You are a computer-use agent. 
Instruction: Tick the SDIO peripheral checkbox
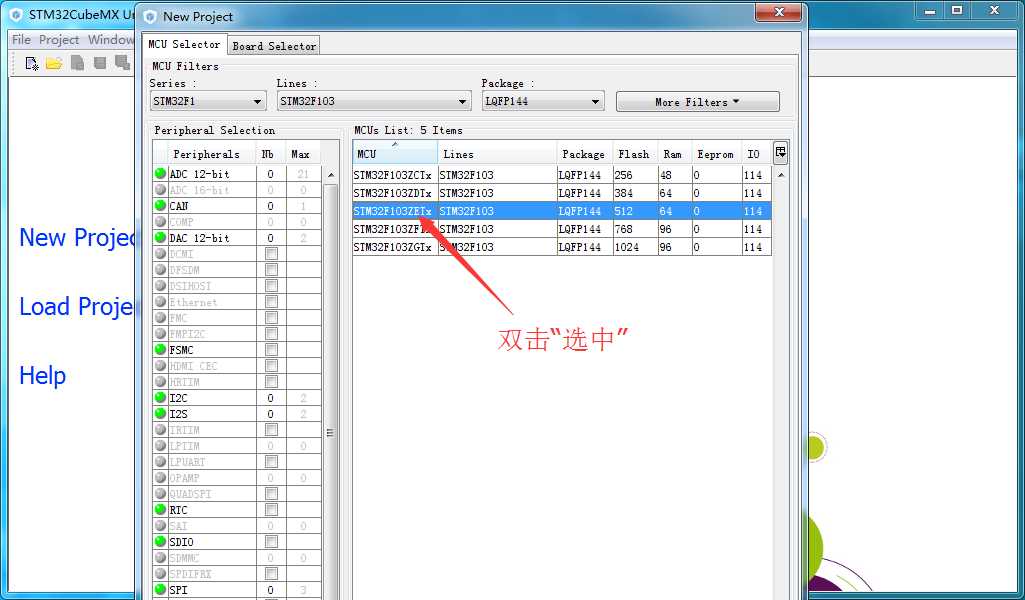click(x=271, y=542)
